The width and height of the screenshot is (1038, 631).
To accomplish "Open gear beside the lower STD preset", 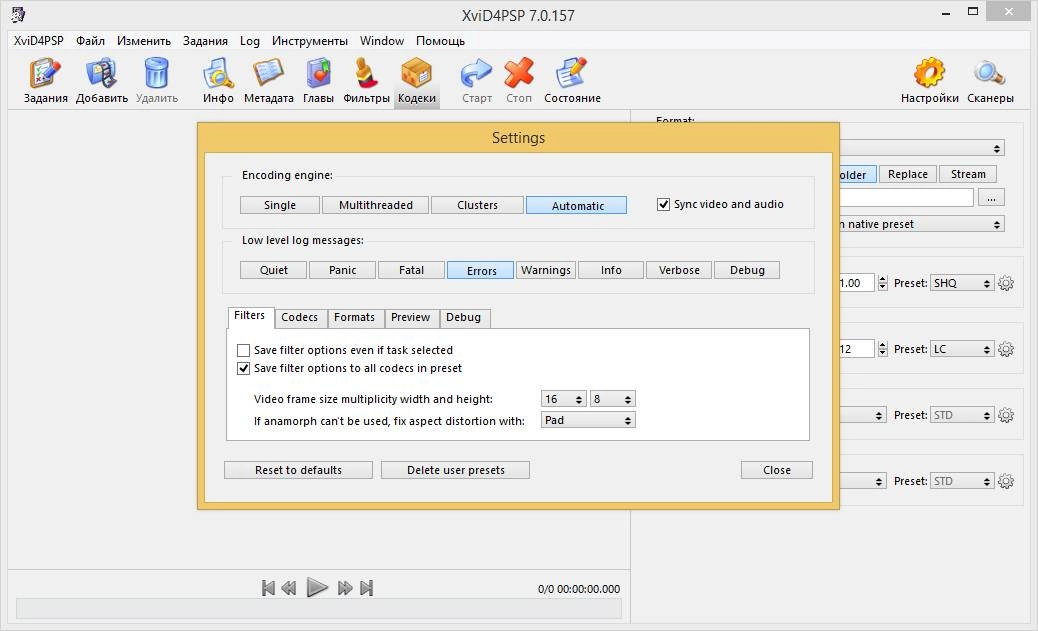I will point(1006,481).
